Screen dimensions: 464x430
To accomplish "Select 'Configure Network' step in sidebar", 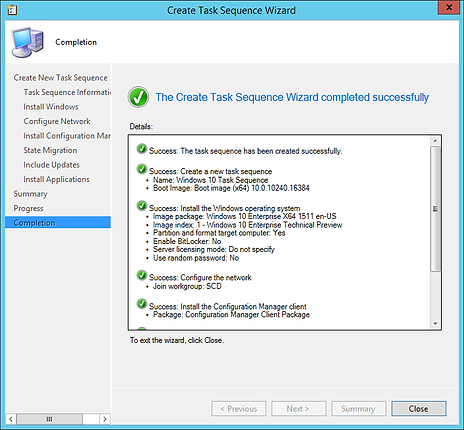I will tap(57, 121).
